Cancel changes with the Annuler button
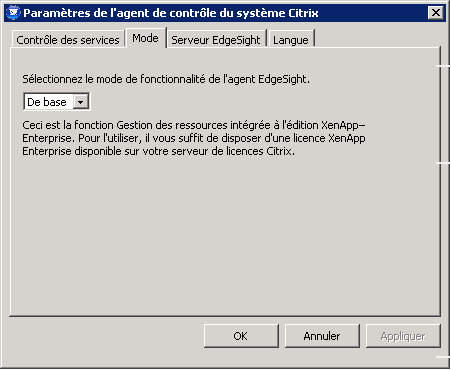The height and width of the screenshot is (370, 451). point(322,336)
